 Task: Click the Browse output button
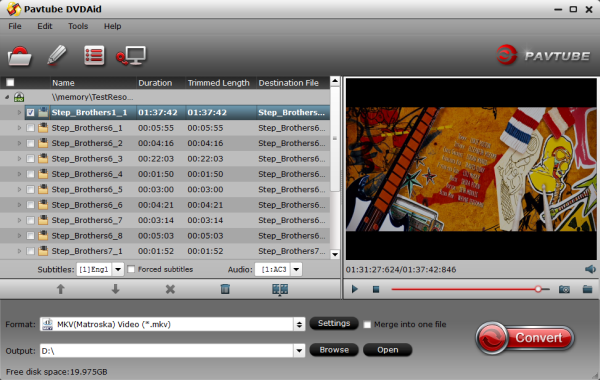click(x=334, y=350)
